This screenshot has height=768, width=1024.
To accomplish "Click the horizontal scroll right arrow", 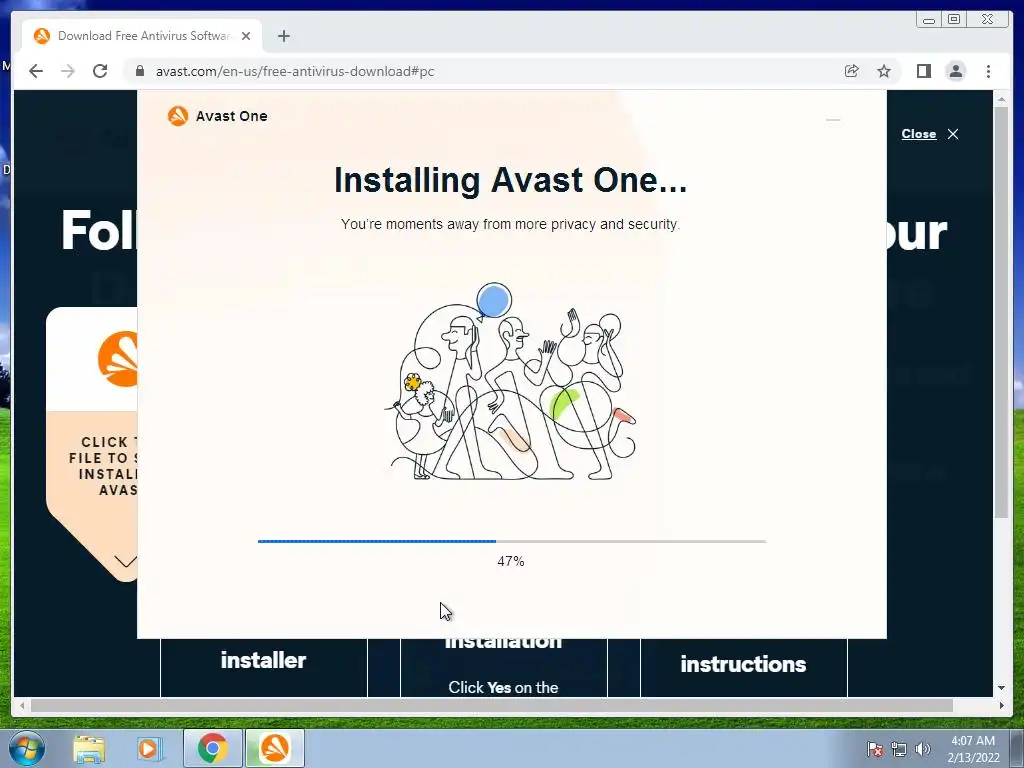I will pyautogui.click(x=1001, y=705).
